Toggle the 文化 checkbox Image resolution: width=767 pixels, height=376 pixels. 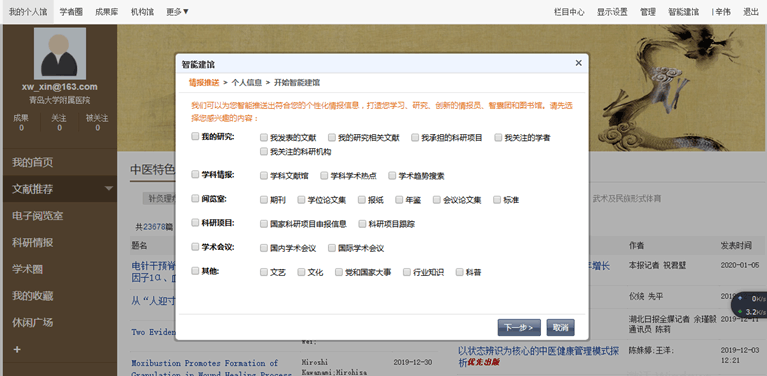(x=301, y=272)
